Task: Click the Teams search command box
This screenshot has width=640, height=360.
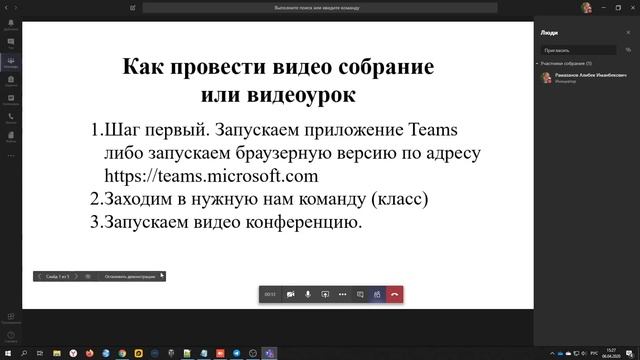Action: coord(320,7)
